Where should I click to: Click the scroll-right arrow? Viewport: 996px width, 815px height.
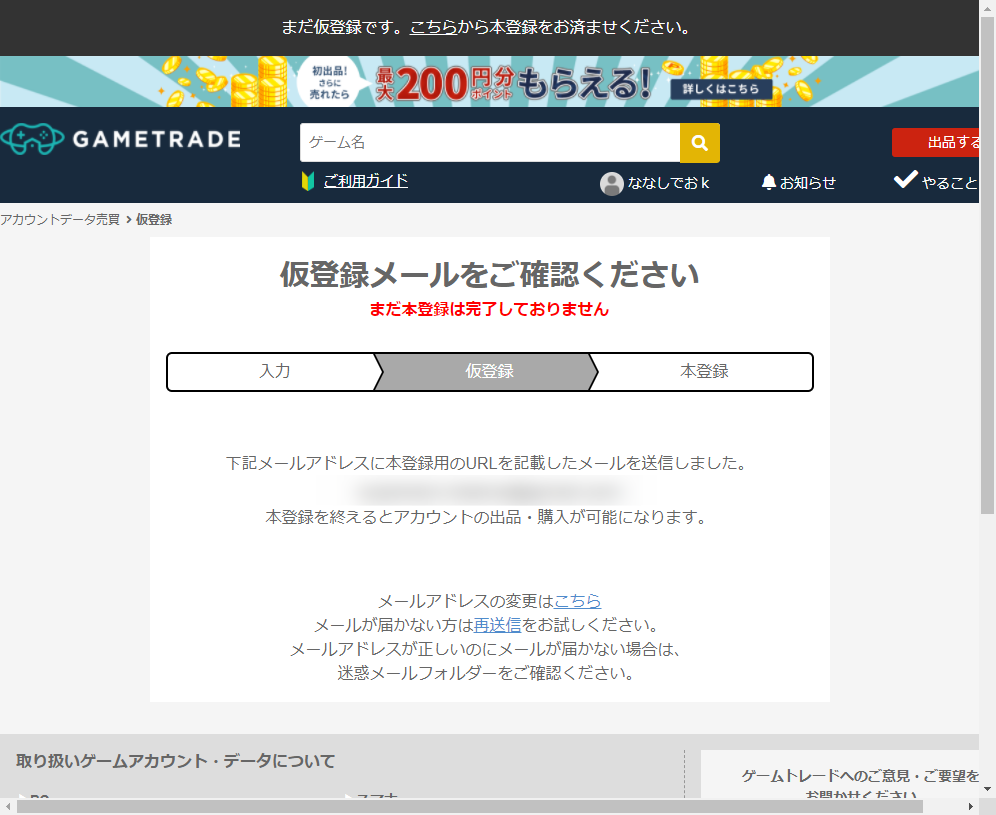[971, 807]
